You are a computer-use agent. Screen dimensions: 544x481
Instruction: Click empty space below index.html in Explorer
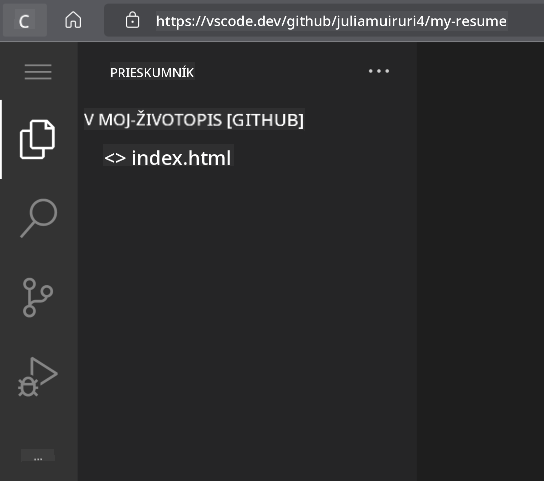tap(247, 312)
